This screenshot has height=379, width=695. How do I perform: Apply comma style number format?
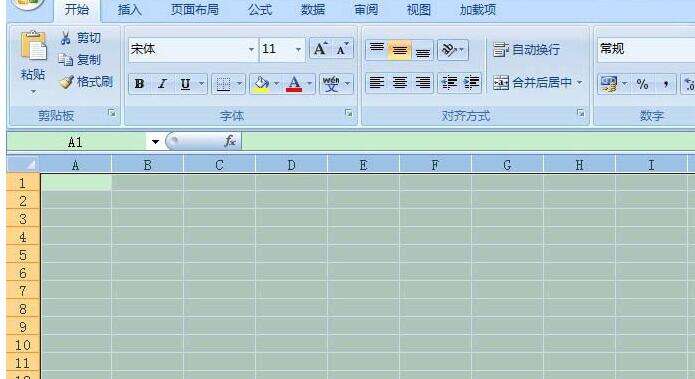[665, 84]
